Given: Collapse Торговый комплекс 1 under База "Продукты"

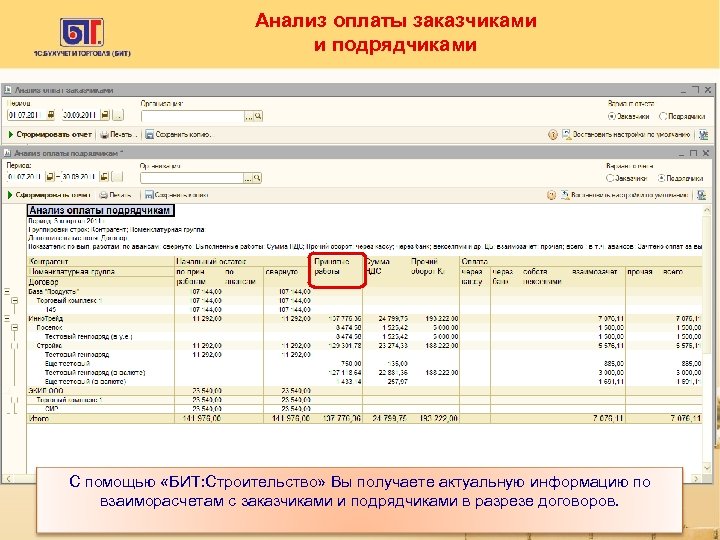Looking at the screenshot, I should pyautogui.click(x=15, y=300).
